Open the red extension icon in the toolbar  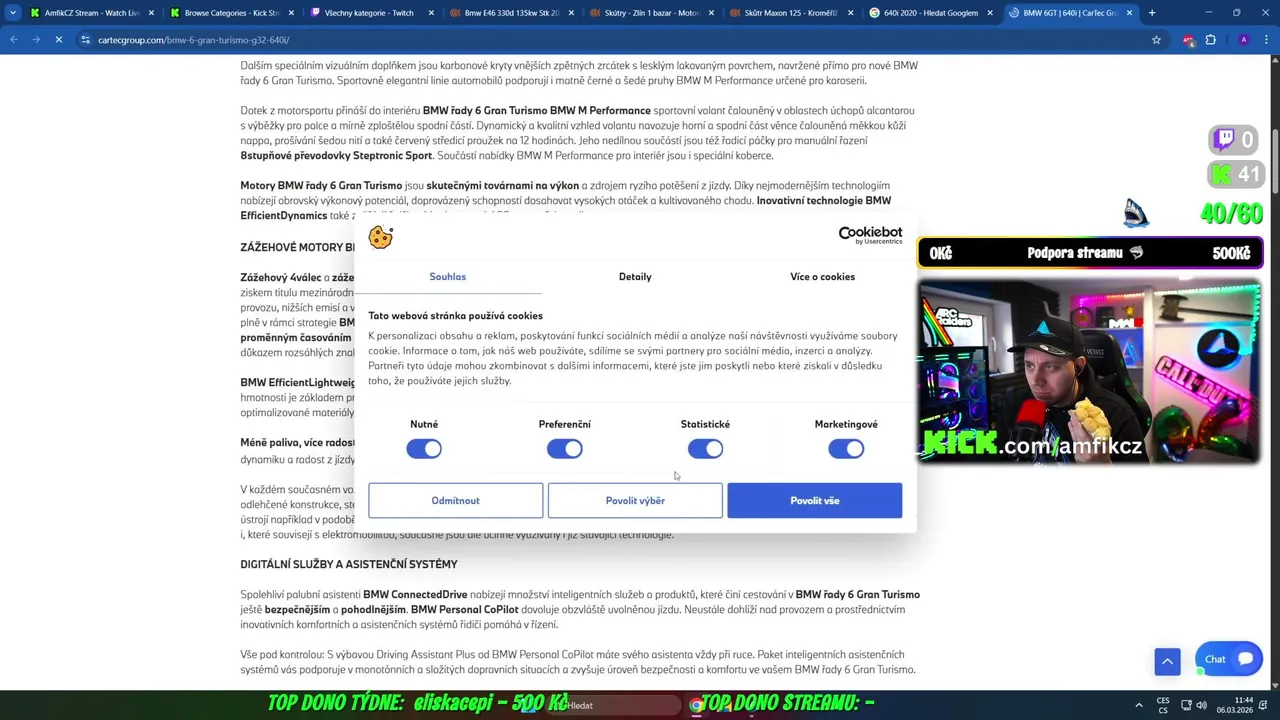coord(1188,40)
